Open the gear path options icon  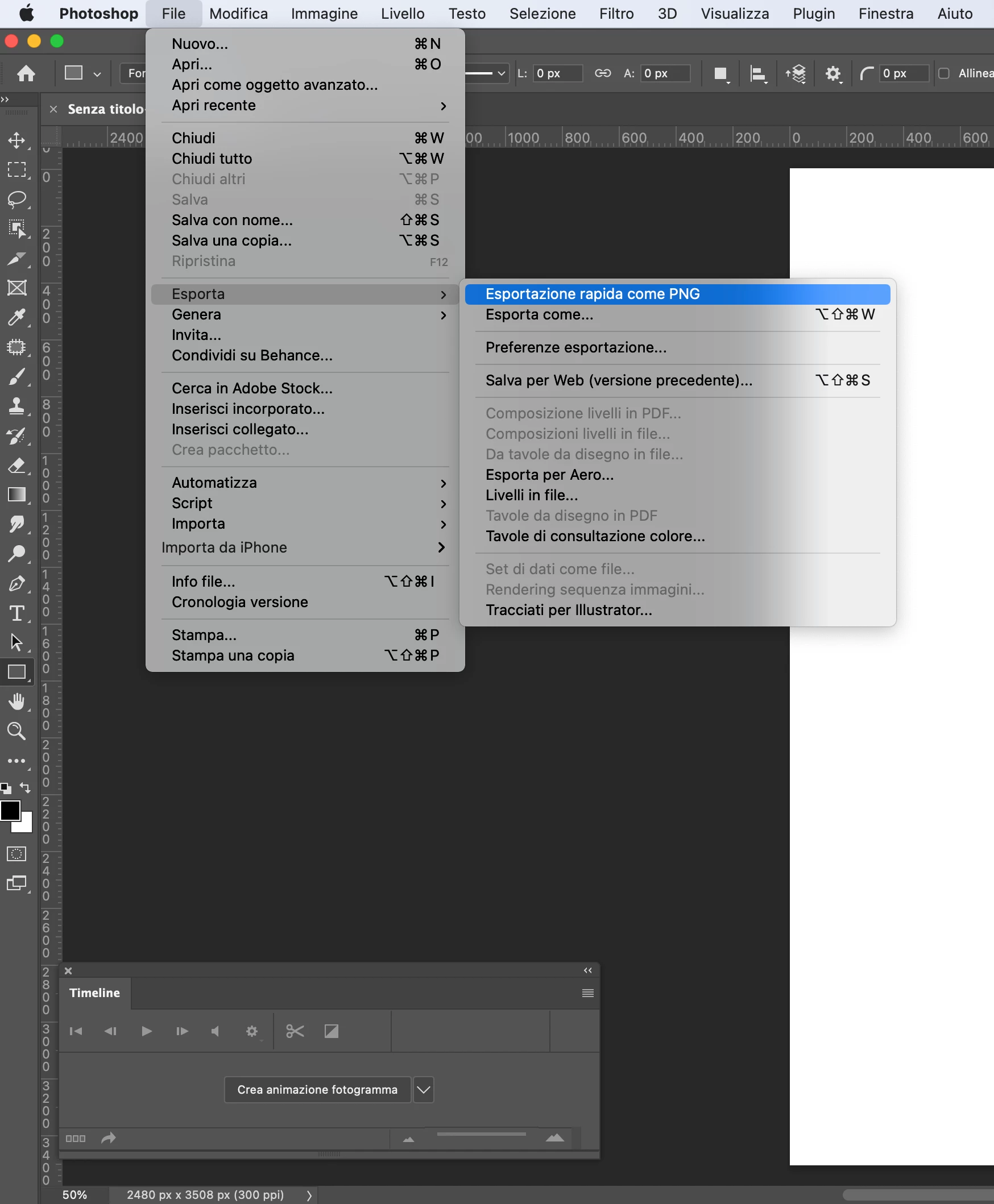point(834,74)
